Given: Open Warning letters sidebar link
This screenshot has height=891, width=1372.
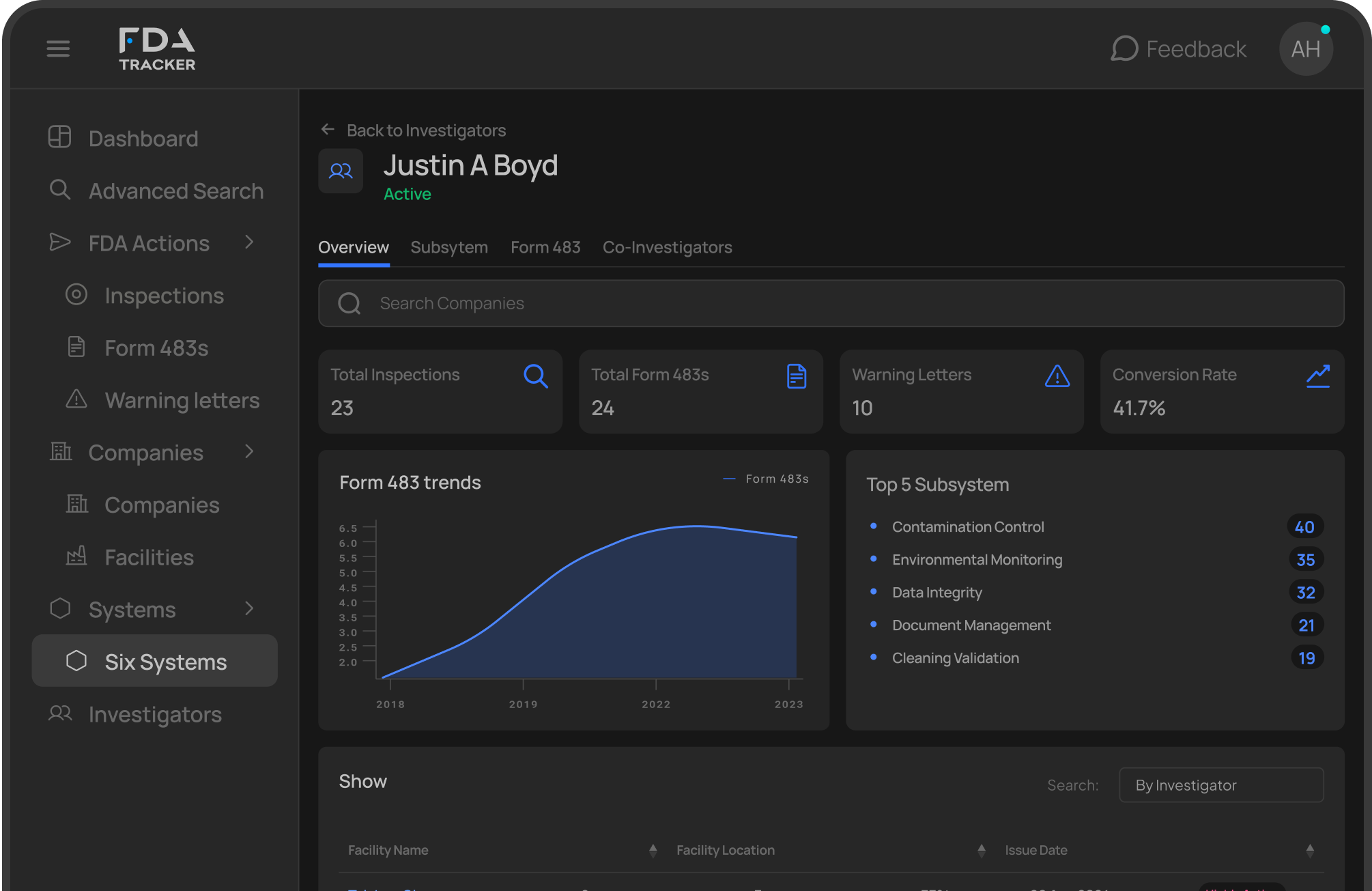Looking at the screenshot, I should [x=182, y=400].
